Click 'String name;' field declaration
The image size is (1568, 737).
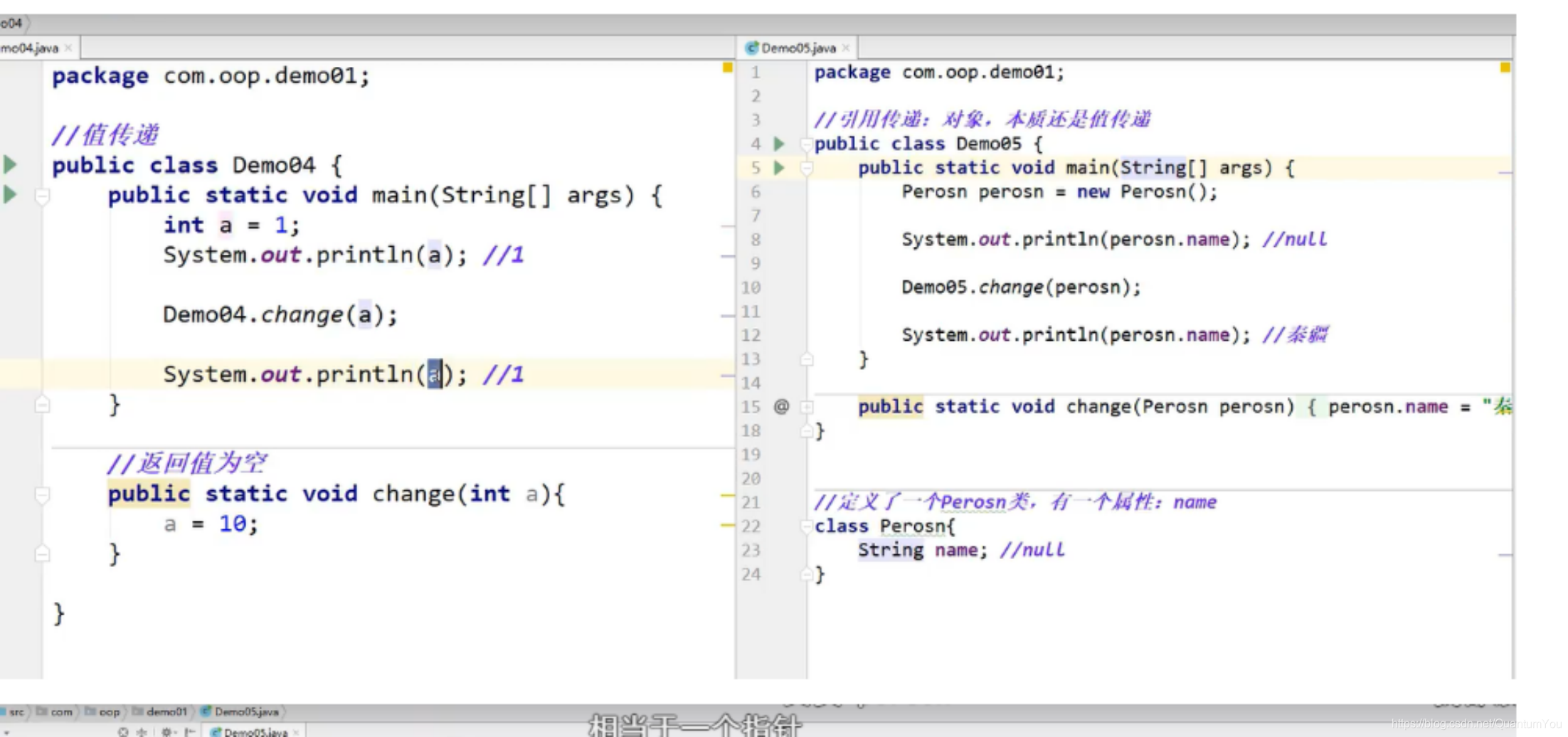(923, 550)
